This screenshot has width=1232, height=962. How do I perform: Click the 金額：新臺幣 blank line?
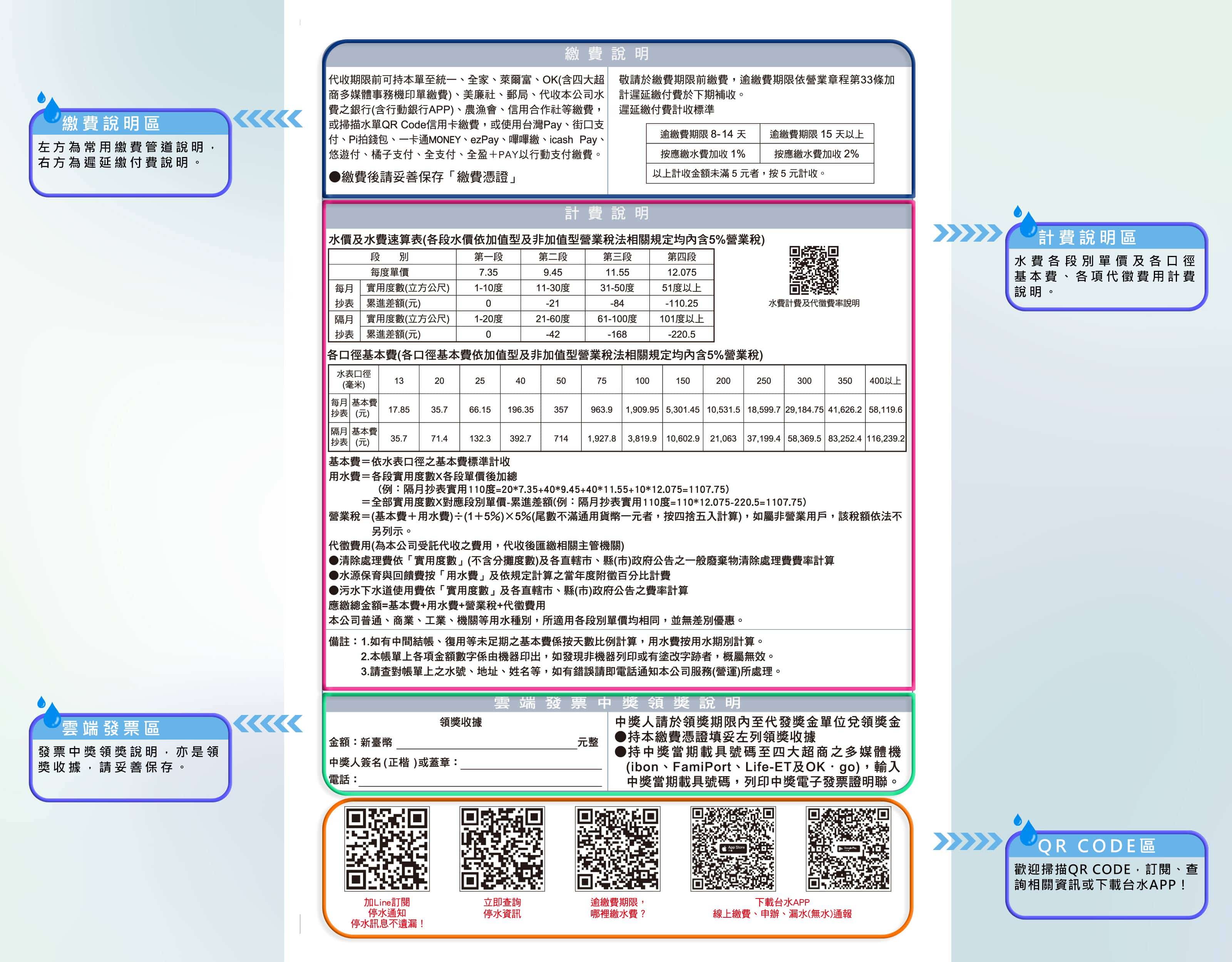pos(486,743)
